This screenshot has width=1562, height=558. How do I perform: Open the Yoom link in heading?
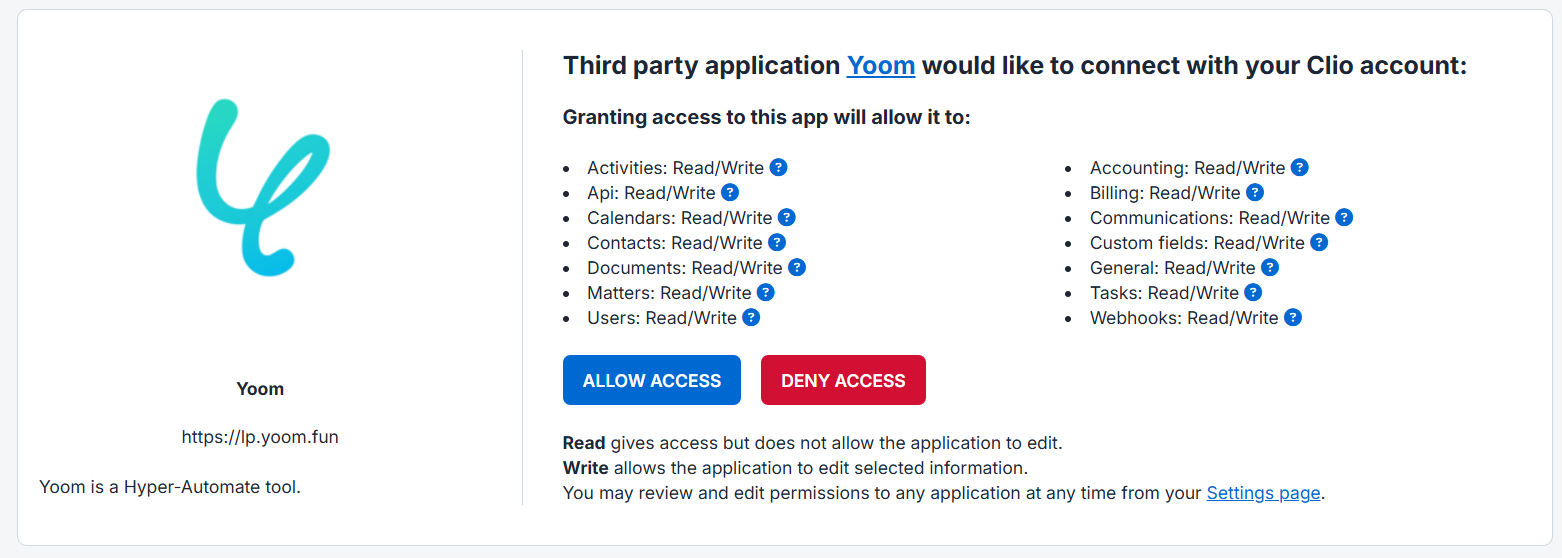coord(881,66)
